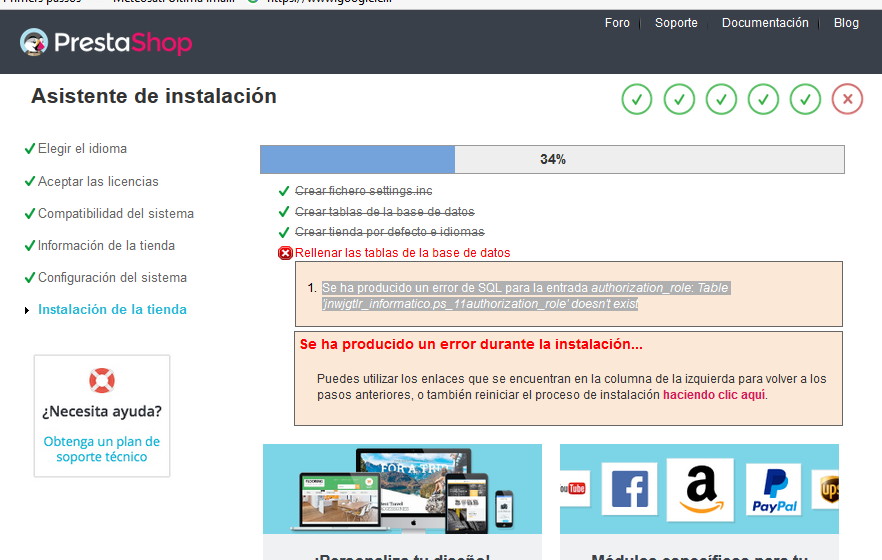The height and width of the screenshot is (560, 882).
Task: Click the highlighted SQL error message
Action: (525, 296)
